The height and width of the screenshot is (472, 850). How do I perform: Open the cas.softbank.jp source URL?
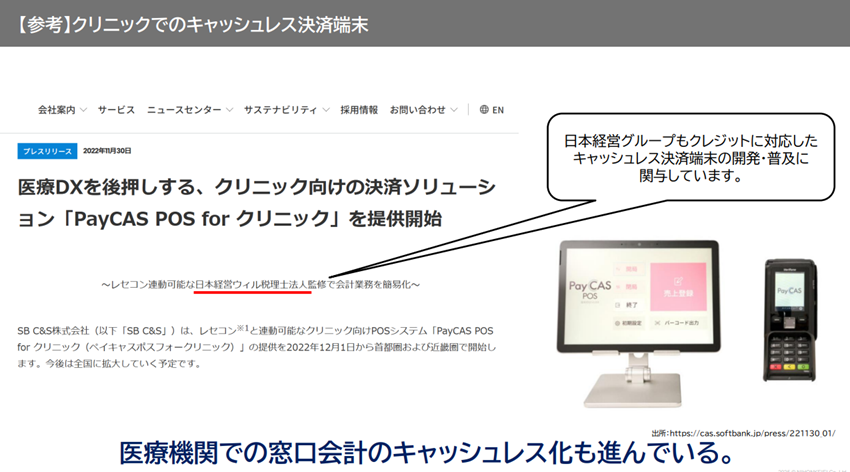click(x=752, y=433)
